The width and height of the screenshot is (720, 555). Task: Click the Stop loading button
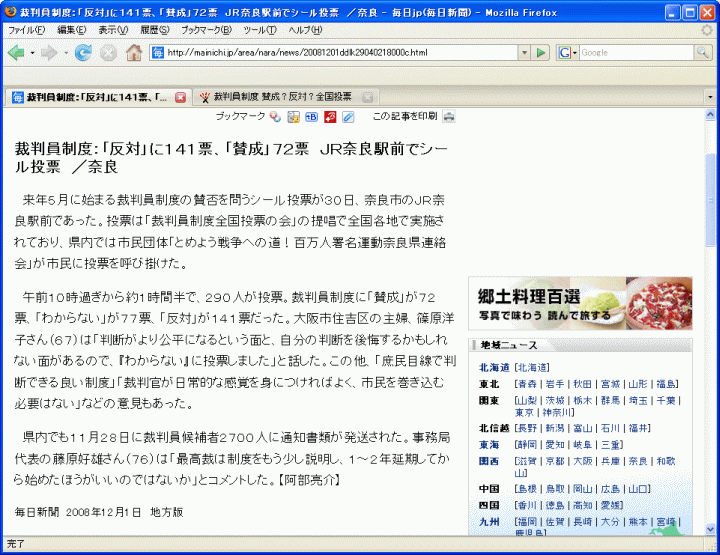(x=108, y=52)
